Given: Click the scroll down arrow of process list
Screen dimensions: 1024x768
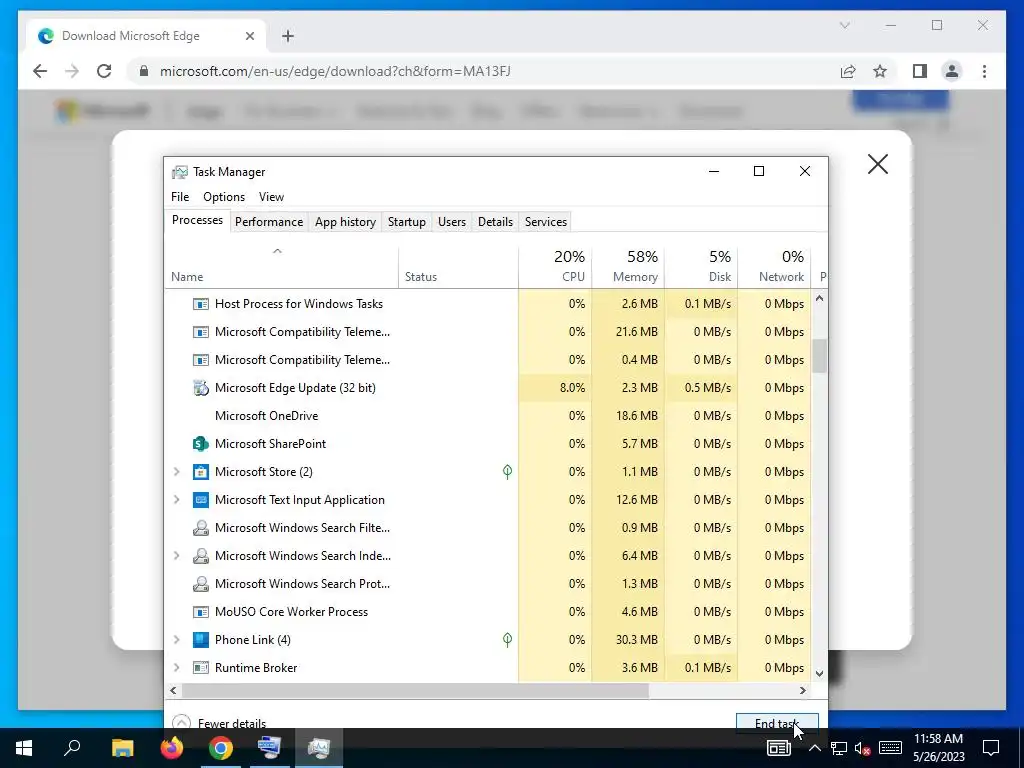Looking at the screenshot, I should coord(819,673).
